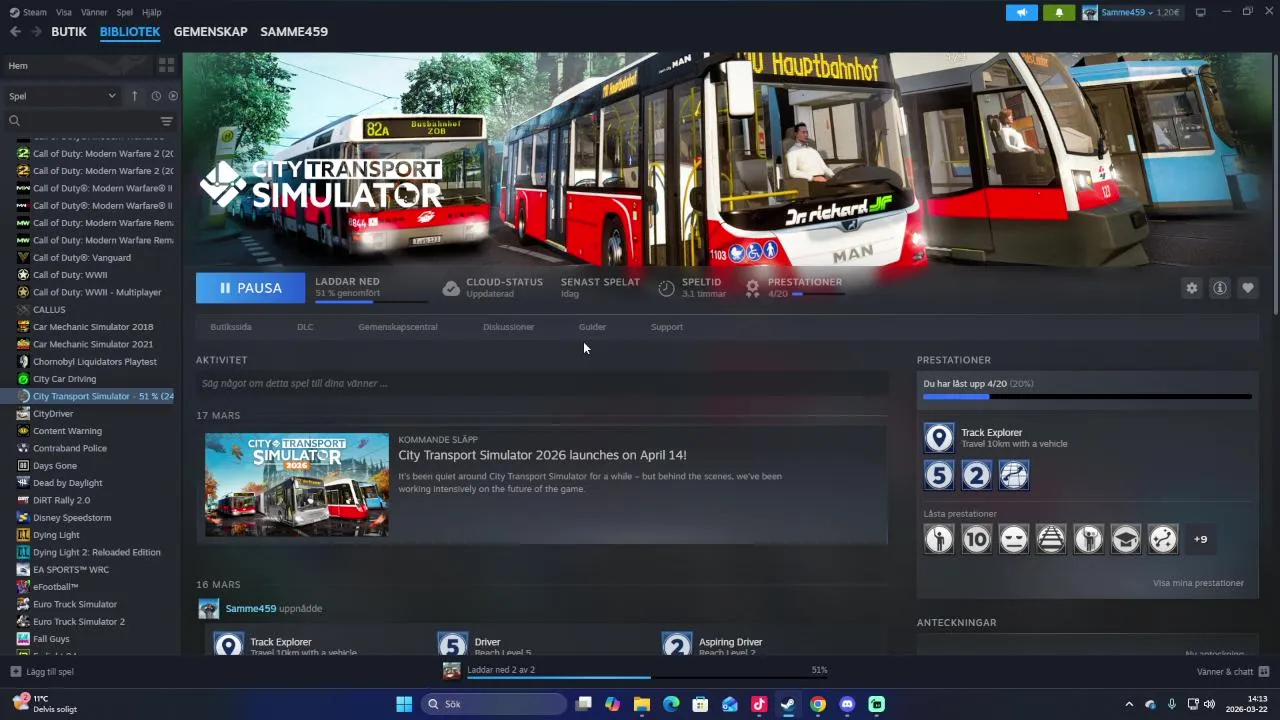Viewport: 1280px width, 720px height.
Task: Open Discord from taskbar
Action: click(847, 704)
